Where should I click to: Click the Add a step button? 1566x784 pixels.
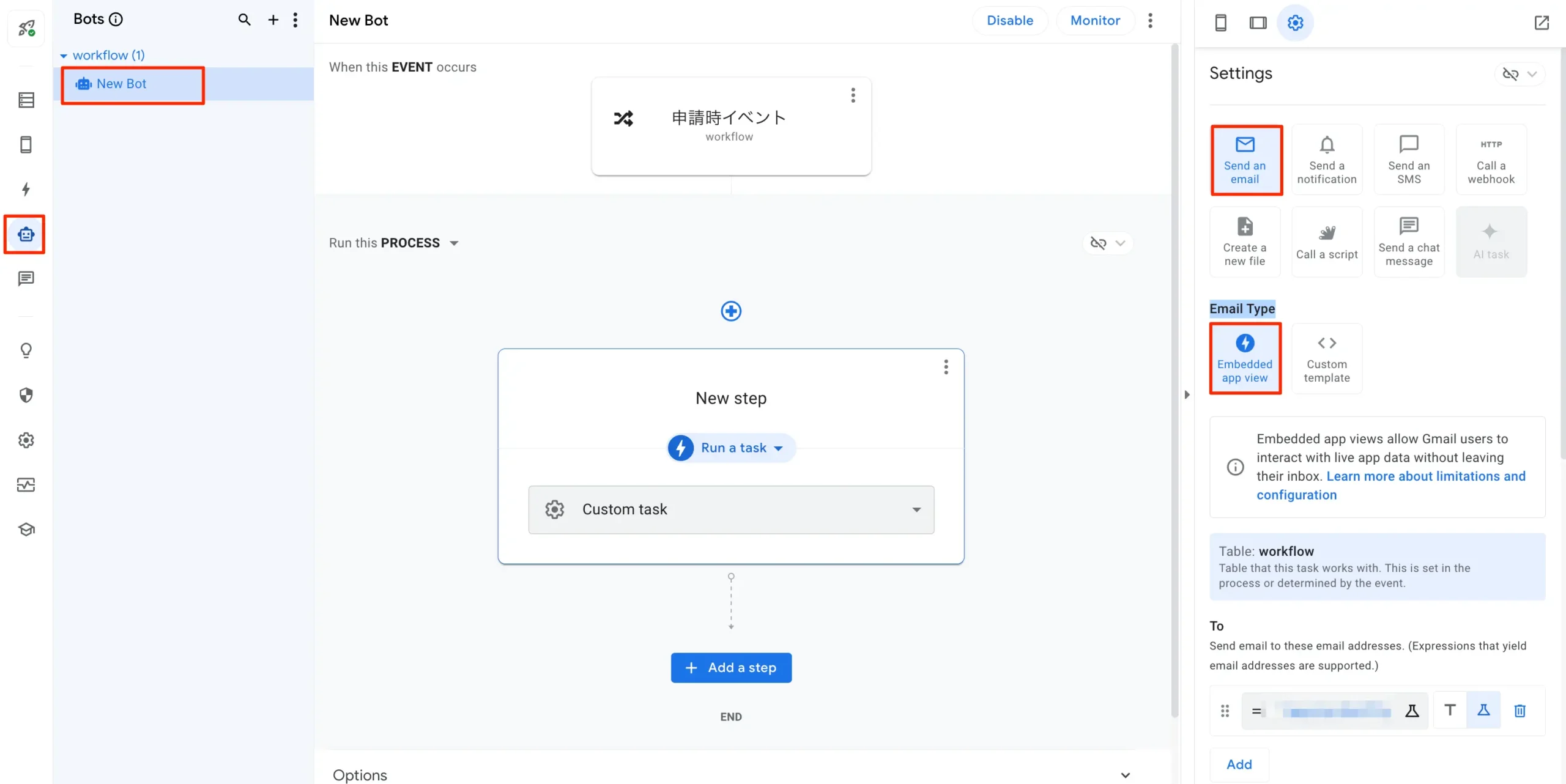click(x=731, y=668)
